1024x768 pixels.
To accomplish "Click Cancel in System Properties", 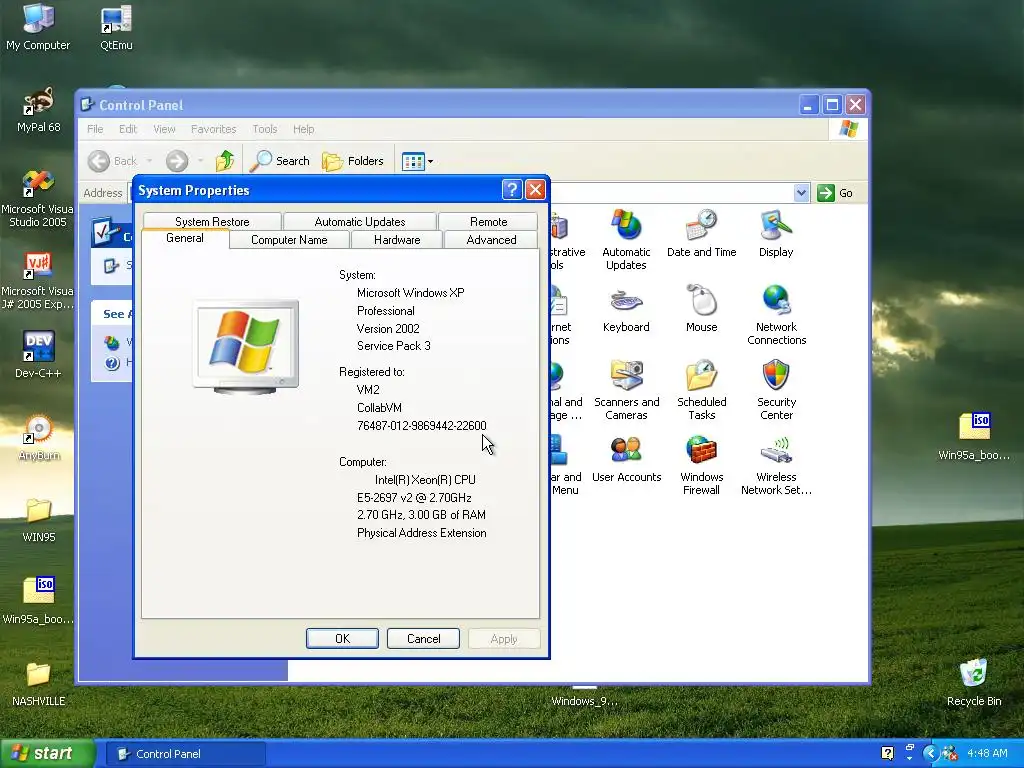I will [x=423, y=639].
